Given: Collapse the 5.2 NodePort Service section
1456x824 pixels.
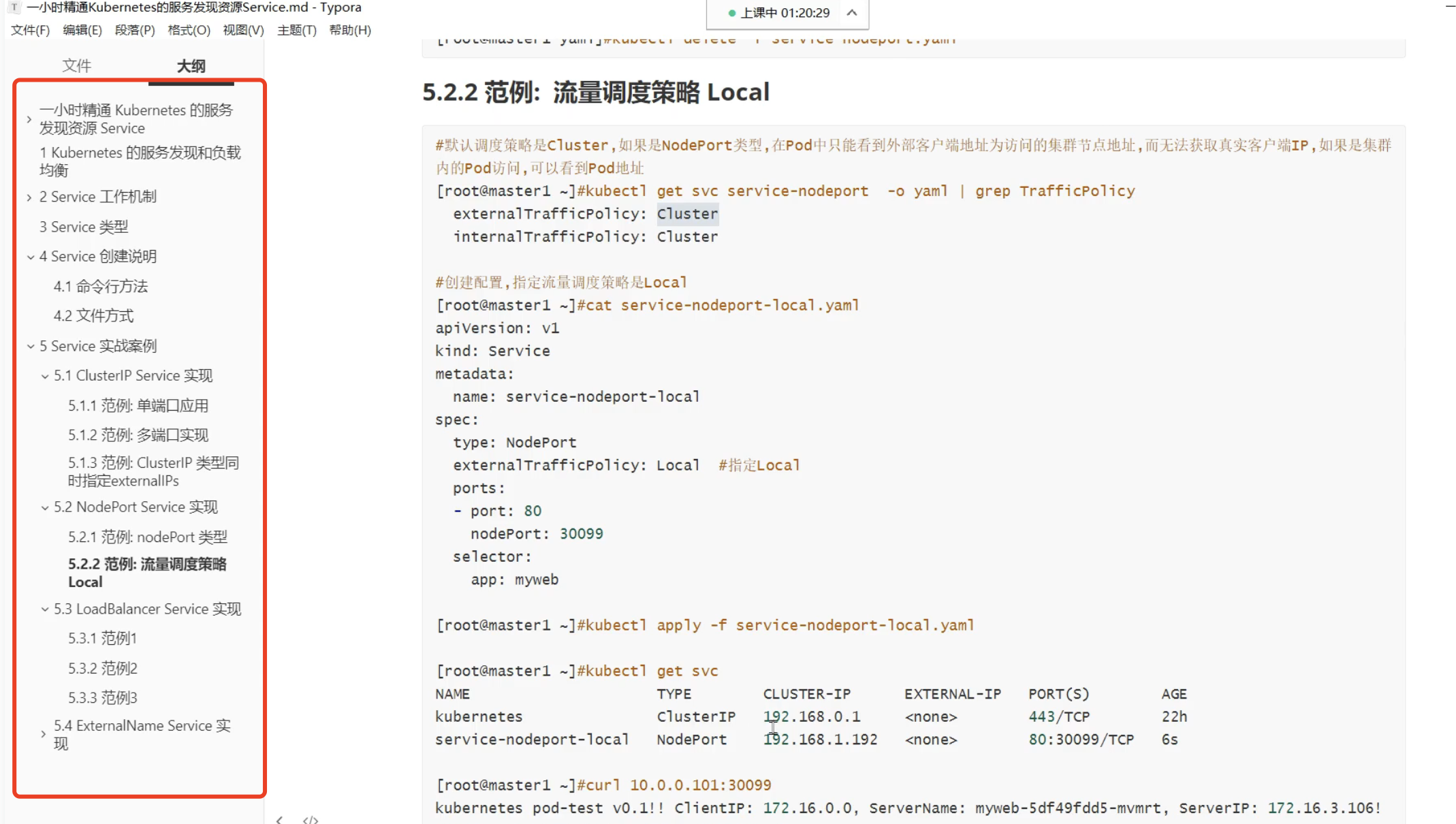Looking at the screenshot, I should tap(44, 508).
